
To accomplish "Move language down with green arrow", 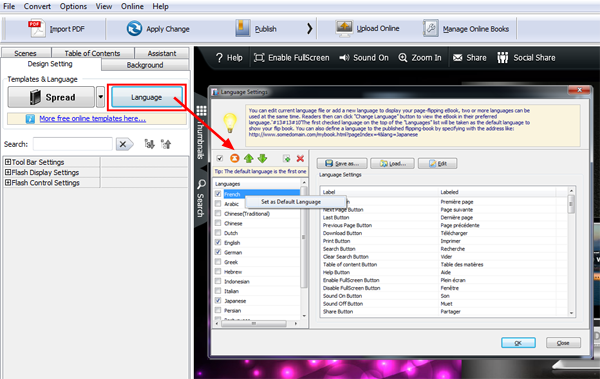I will click(x=262, y=158).
